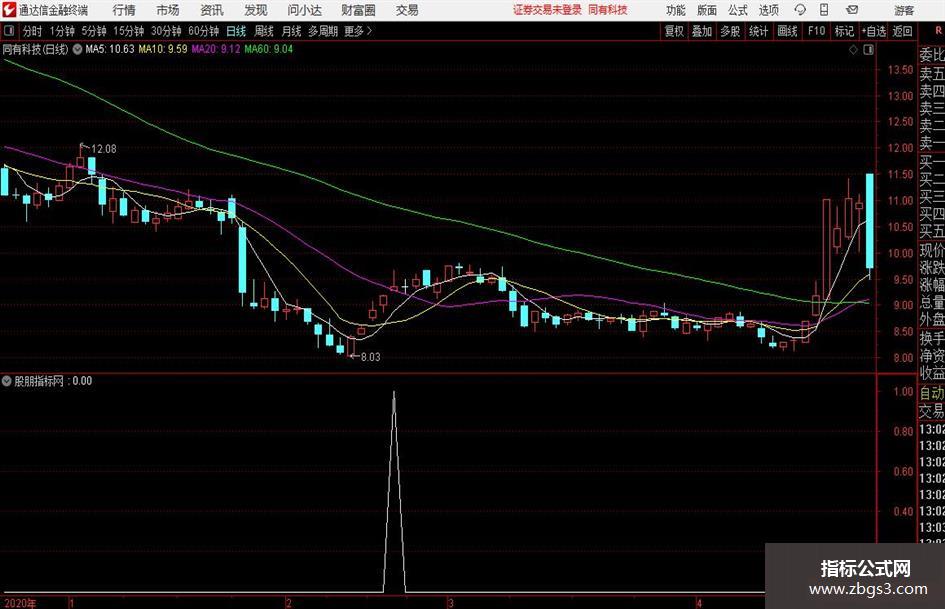Switch to 15分钟 period tab
This screenshot has width=945, height=609.
point(129,31)
